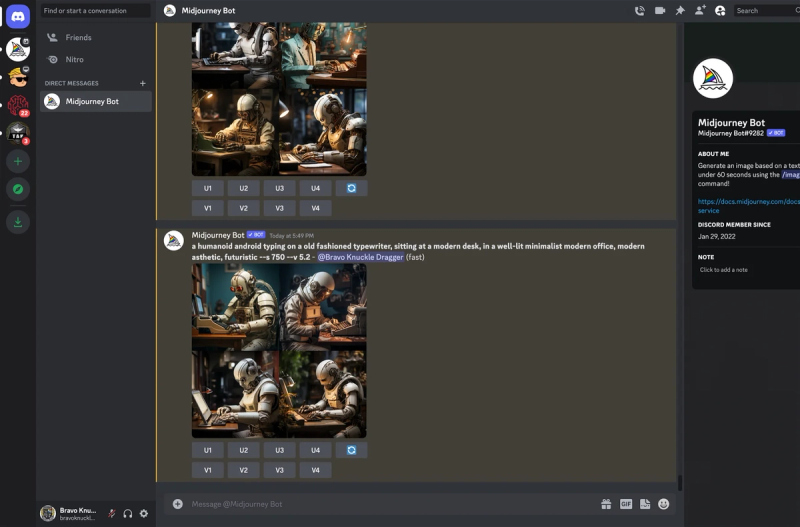Add a server with plus icon
Screen dimensions: 800x527
tap(18, 162)
